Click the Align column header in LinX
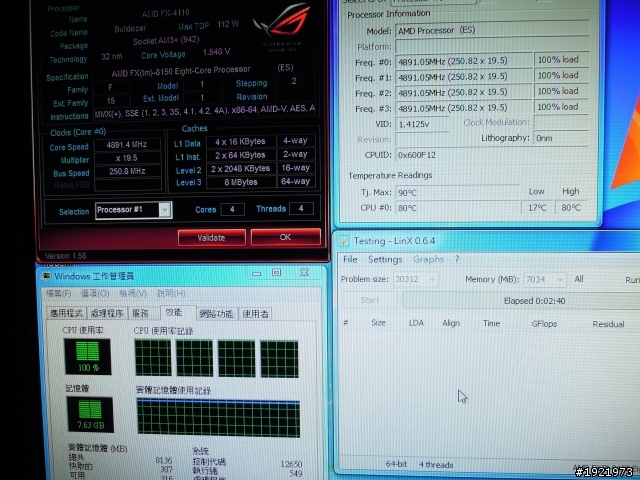 click(x=451, y=323)
